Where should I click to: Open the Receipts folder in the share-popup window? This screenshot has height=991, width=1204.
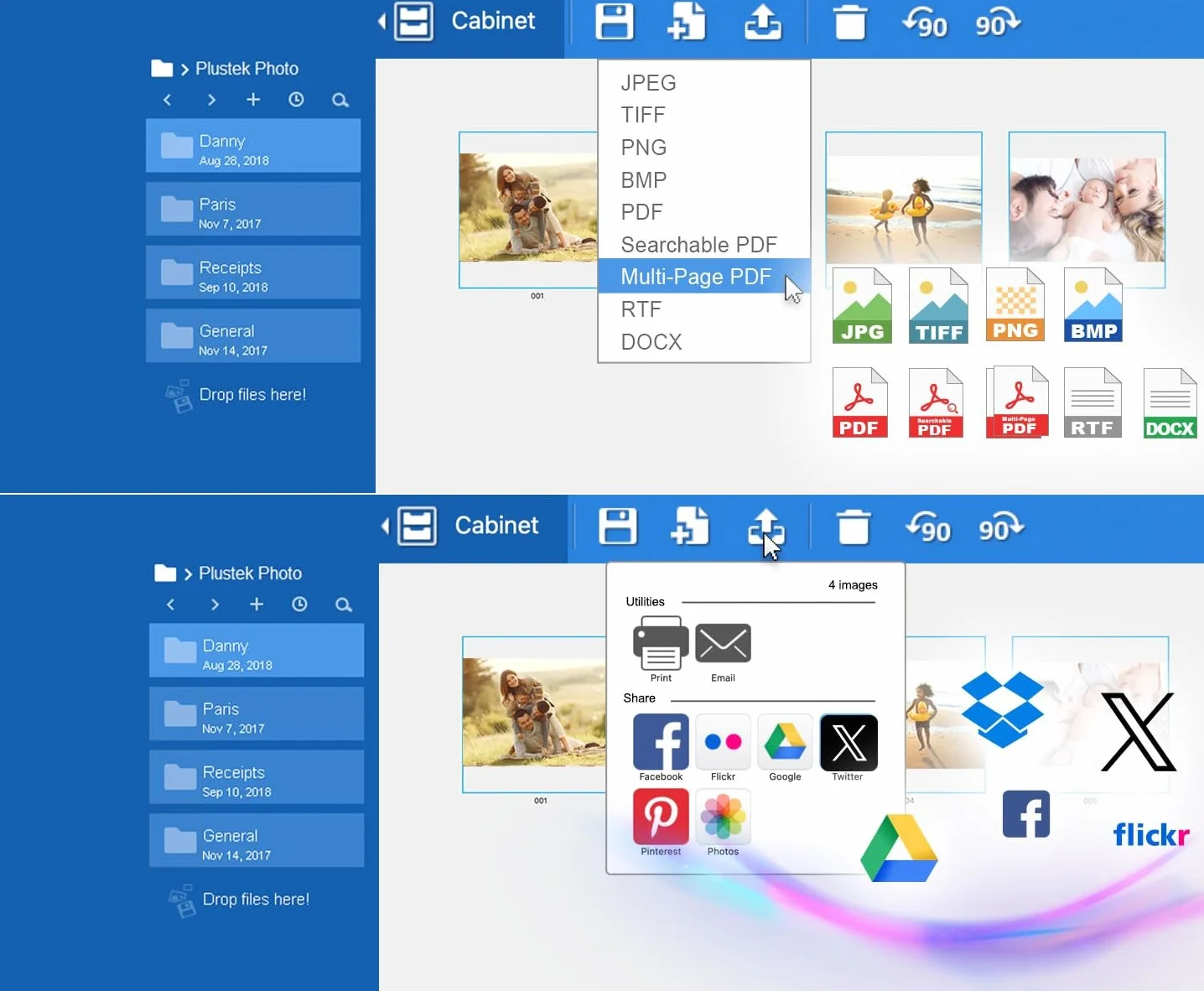(257, 777)
